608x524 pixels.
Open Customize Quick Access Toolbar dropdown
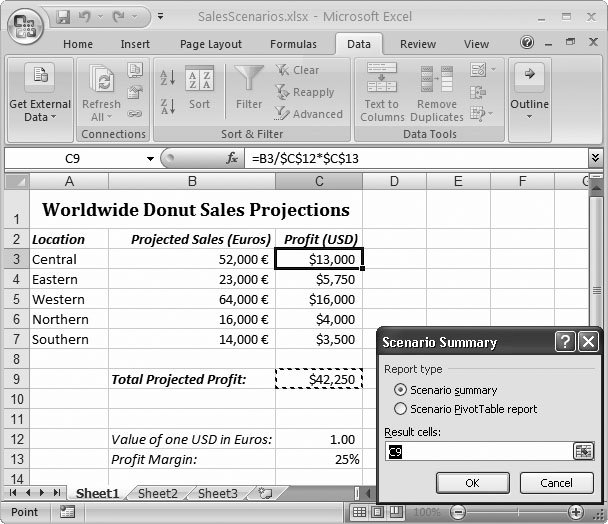(x=160, y=16)
